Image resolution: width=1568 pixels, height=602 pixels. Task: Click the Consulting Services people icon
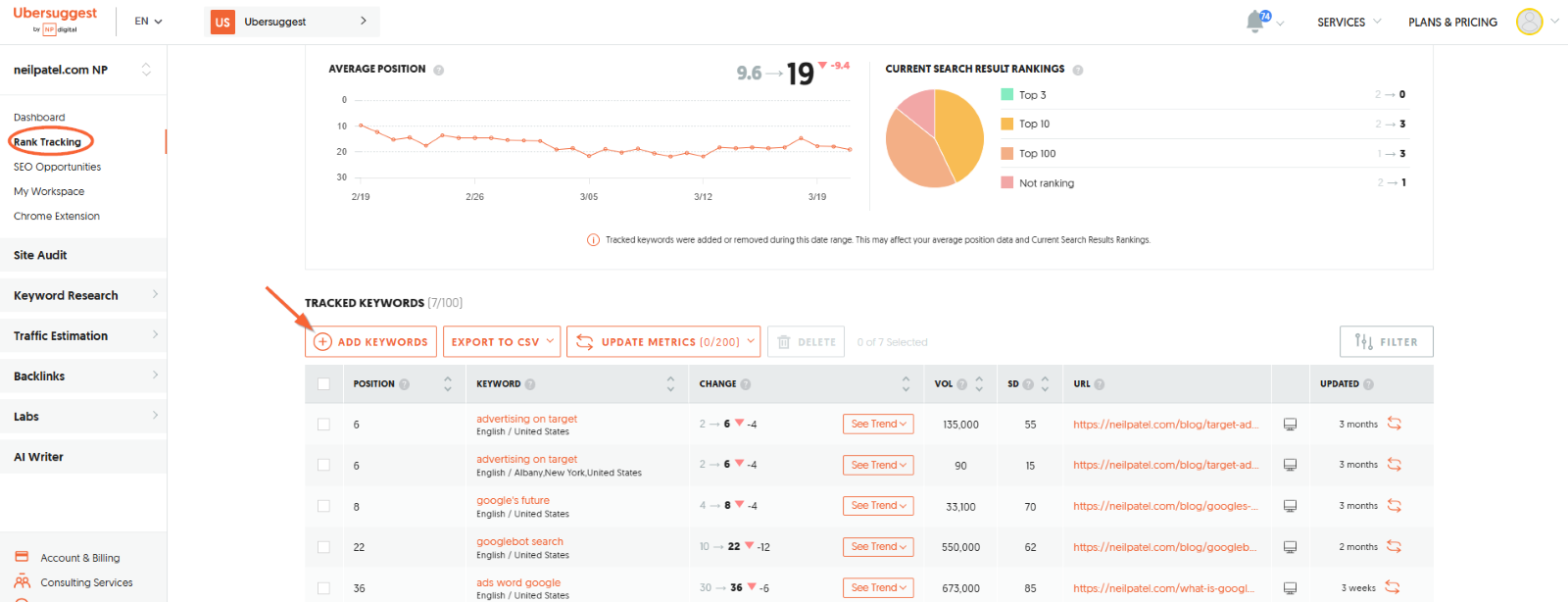pos(23,581)
